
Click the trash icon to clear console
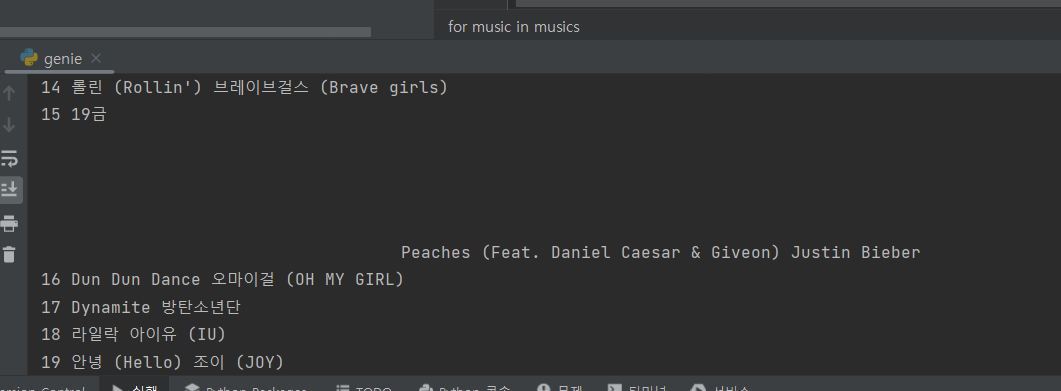(x=9, y=254)
